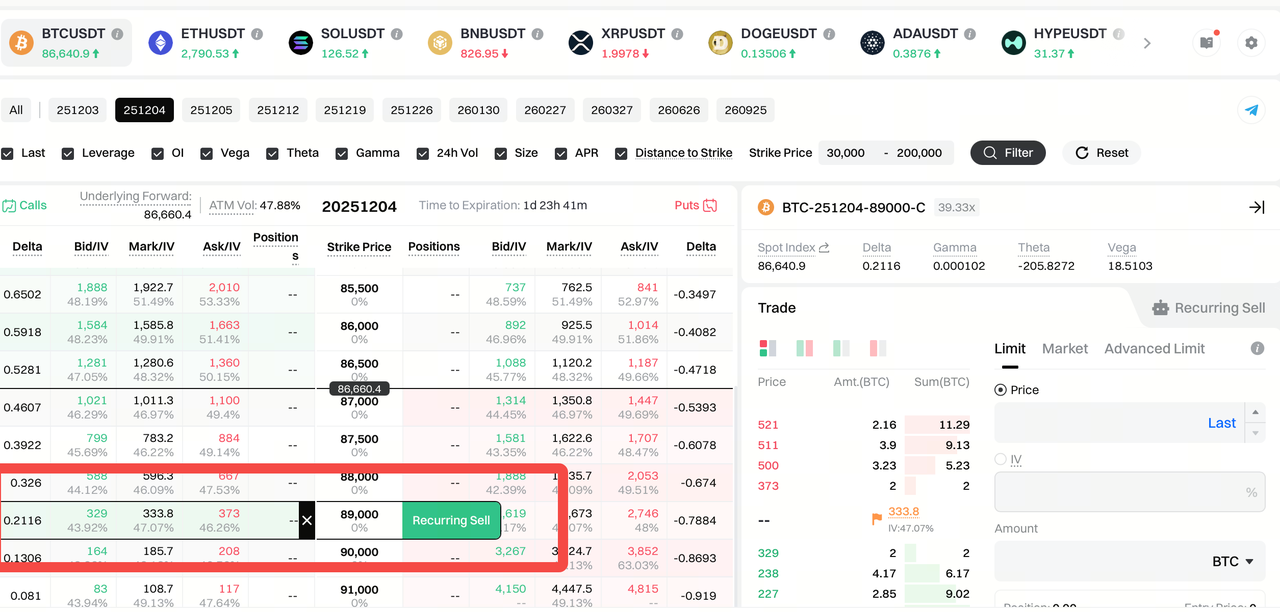Increase price with the up stepper arrow
1280x612 pixels.
point(1256,413)
